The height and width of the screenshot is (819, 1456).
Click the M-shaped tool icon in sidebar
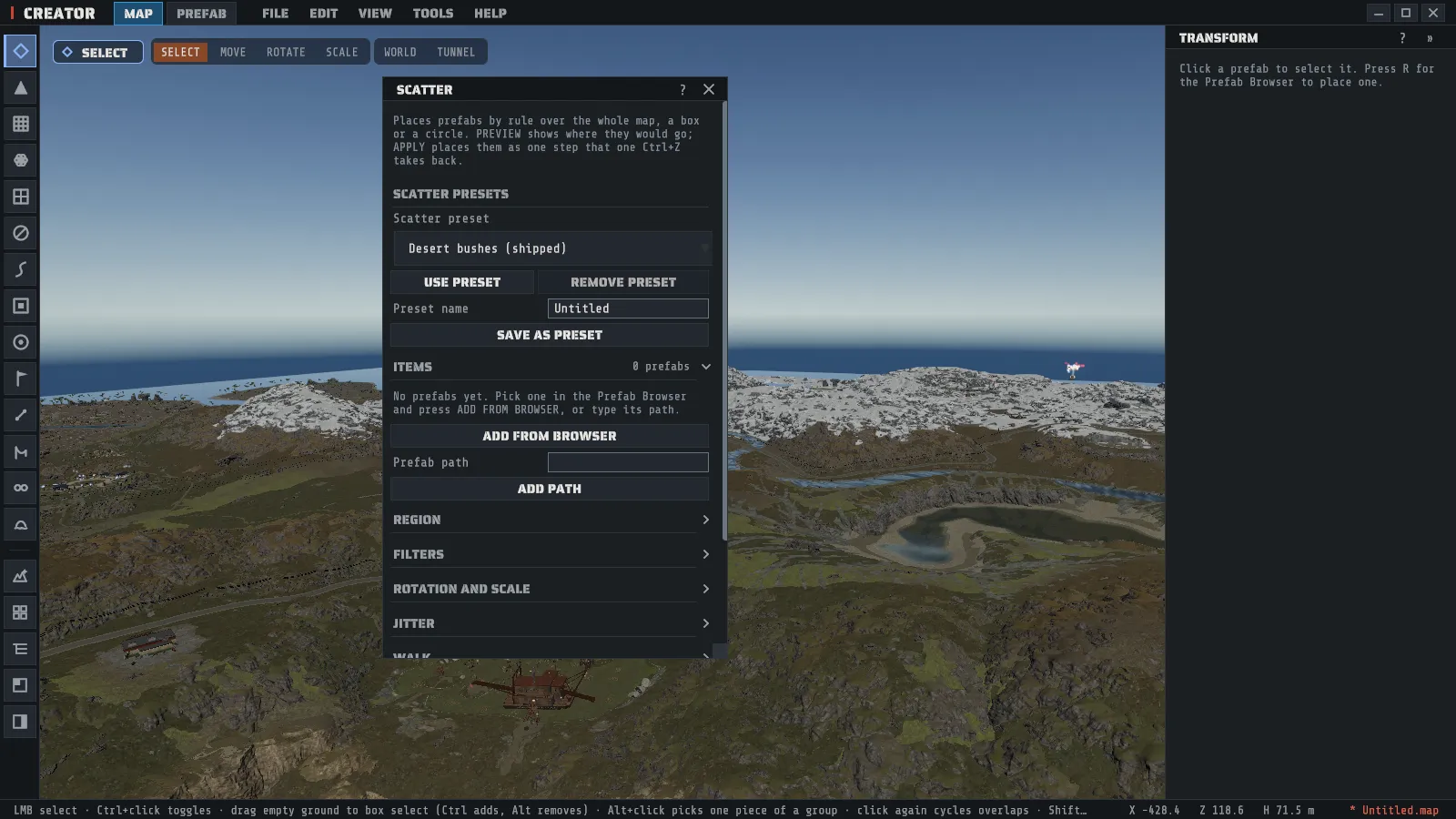[x=20, y=451]
